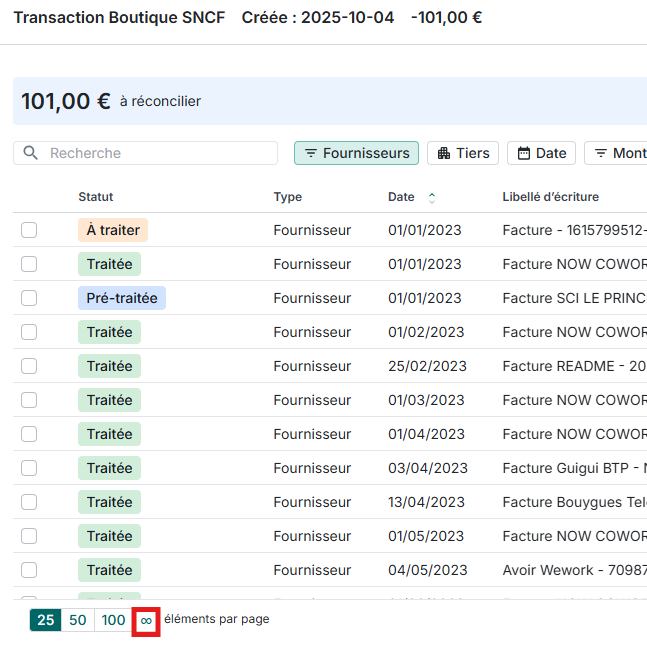Viewport: 647px width, 651px height.
Task: Click the calendar icon in Date filter
Action: pyautogui.click(x=523, y=153)
